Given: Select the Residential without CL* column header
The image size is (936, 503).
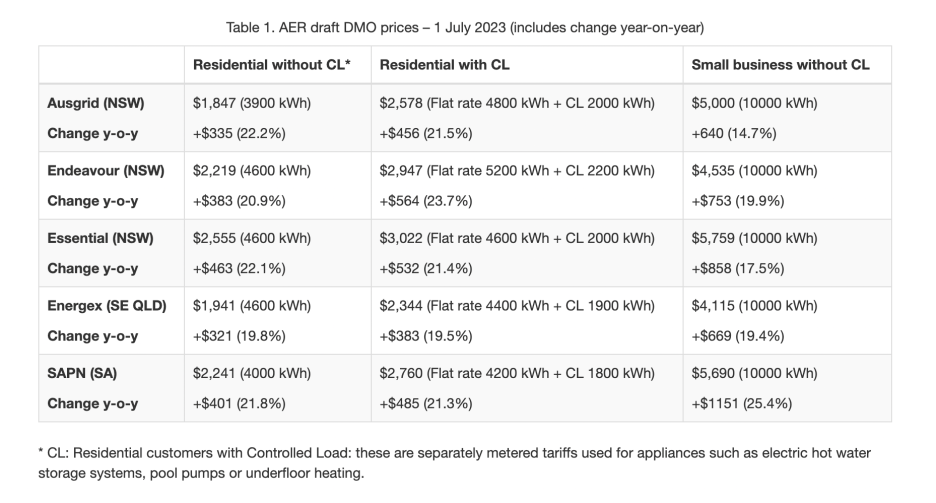Looking at the screenshot, I should (x=272, y=65).
